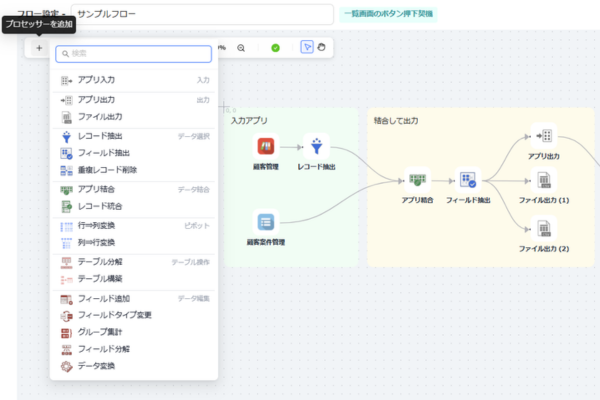This screenshot has width=600, height=400.
Task: Click the アプリ出力 node on canvas
Action: (x=544, y=136)
